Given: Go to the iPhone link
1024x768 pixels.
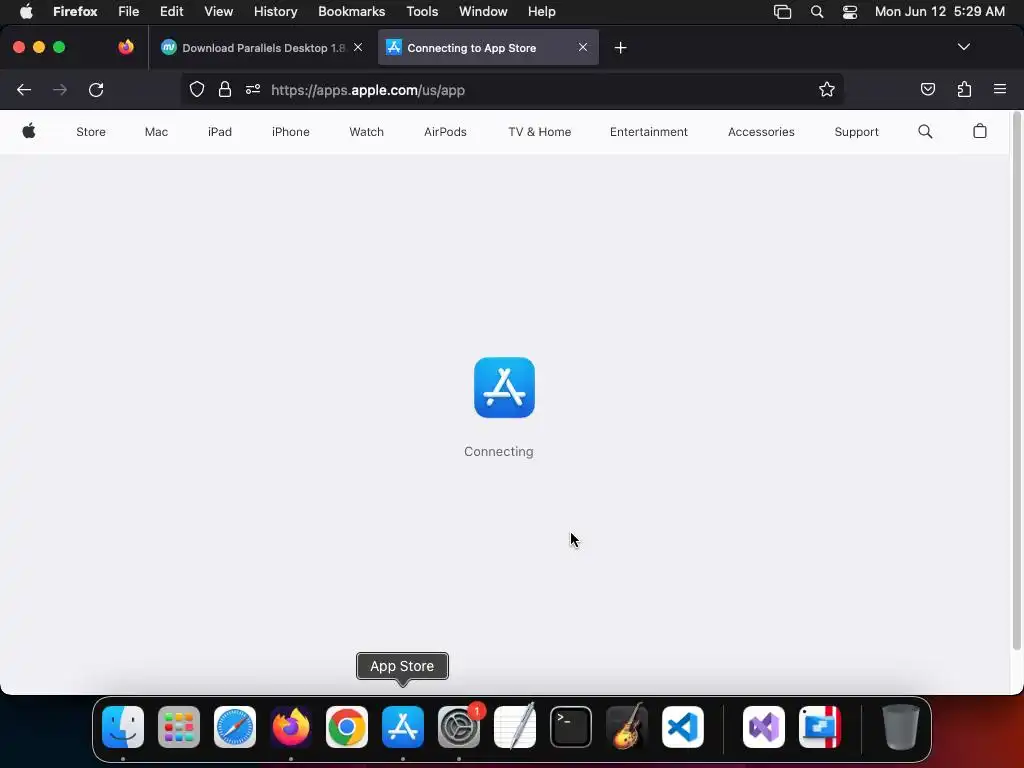Looking at the screenshot, I should click(291, 132).
